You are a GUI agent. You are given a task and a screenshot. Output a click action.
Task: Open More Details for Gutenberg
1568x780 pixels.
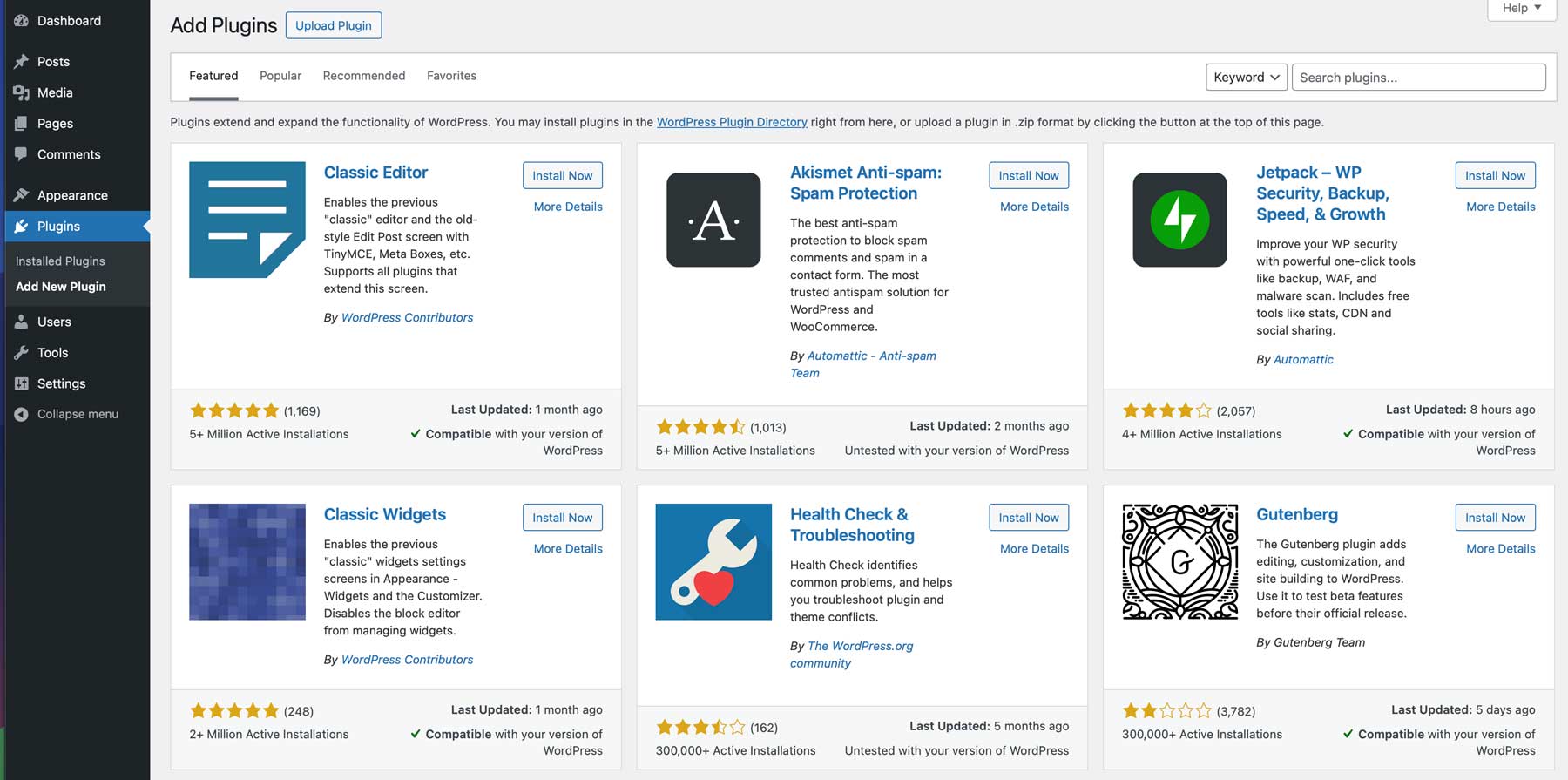[1500, 548]
